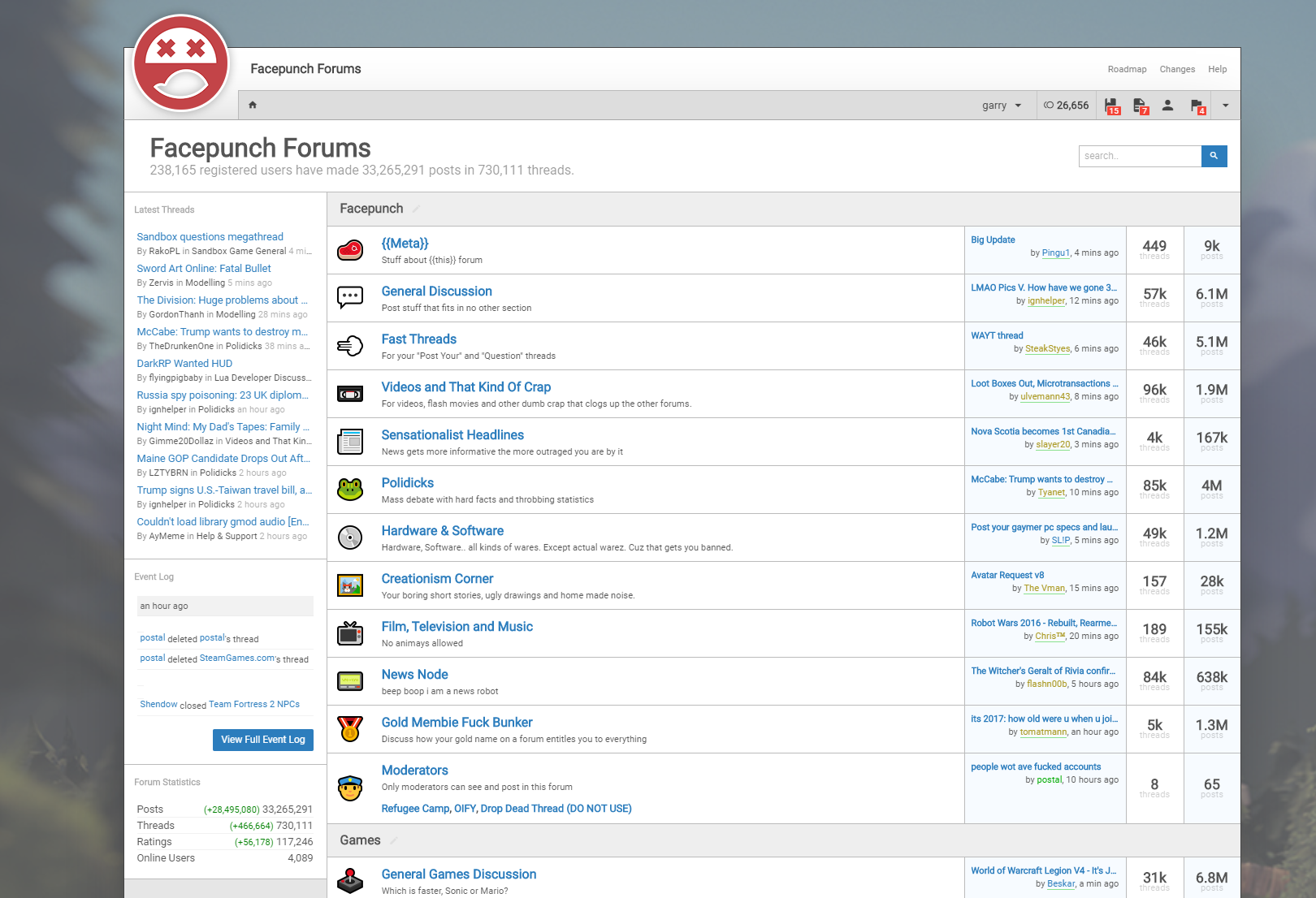Click the Moderators police face icon
This screenshot has height=898, width=1316.
tap(350, 788)
